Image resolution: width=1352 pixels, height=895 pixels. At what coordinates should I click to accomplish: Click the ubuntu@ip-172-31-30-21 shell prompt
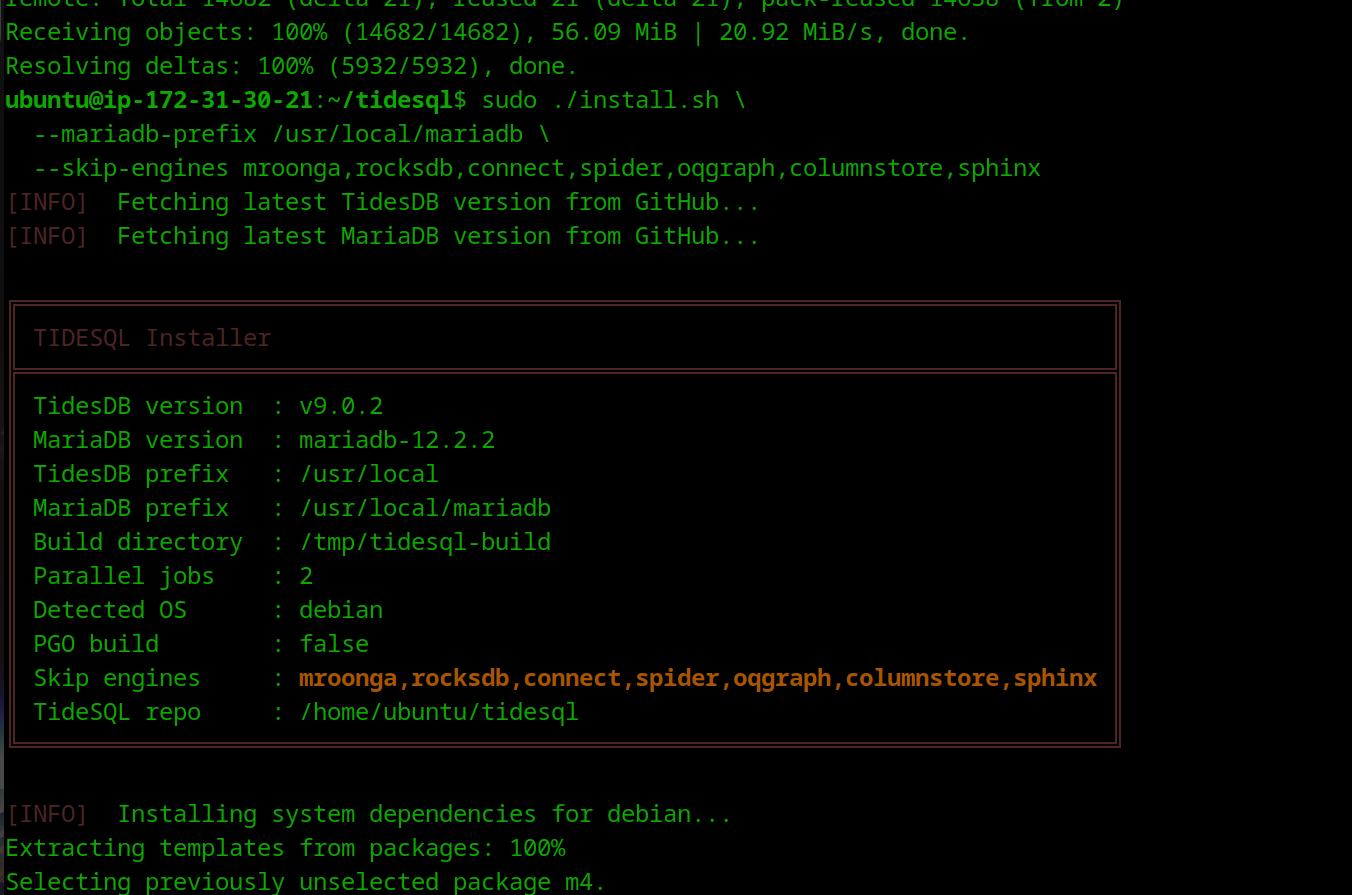[x=159, y=100]
